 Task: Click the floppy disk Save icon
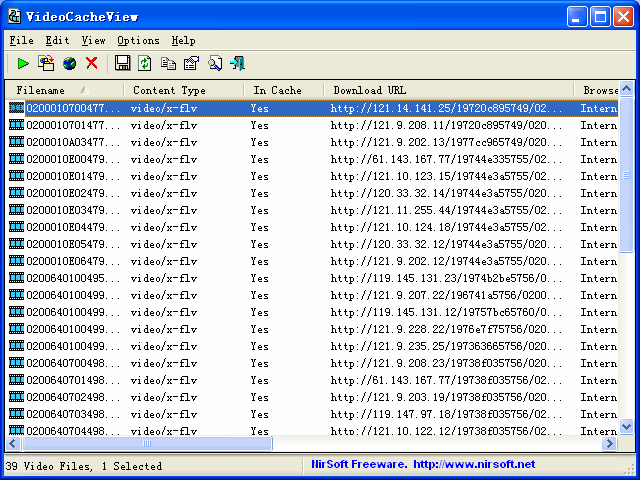pos(122,64)
